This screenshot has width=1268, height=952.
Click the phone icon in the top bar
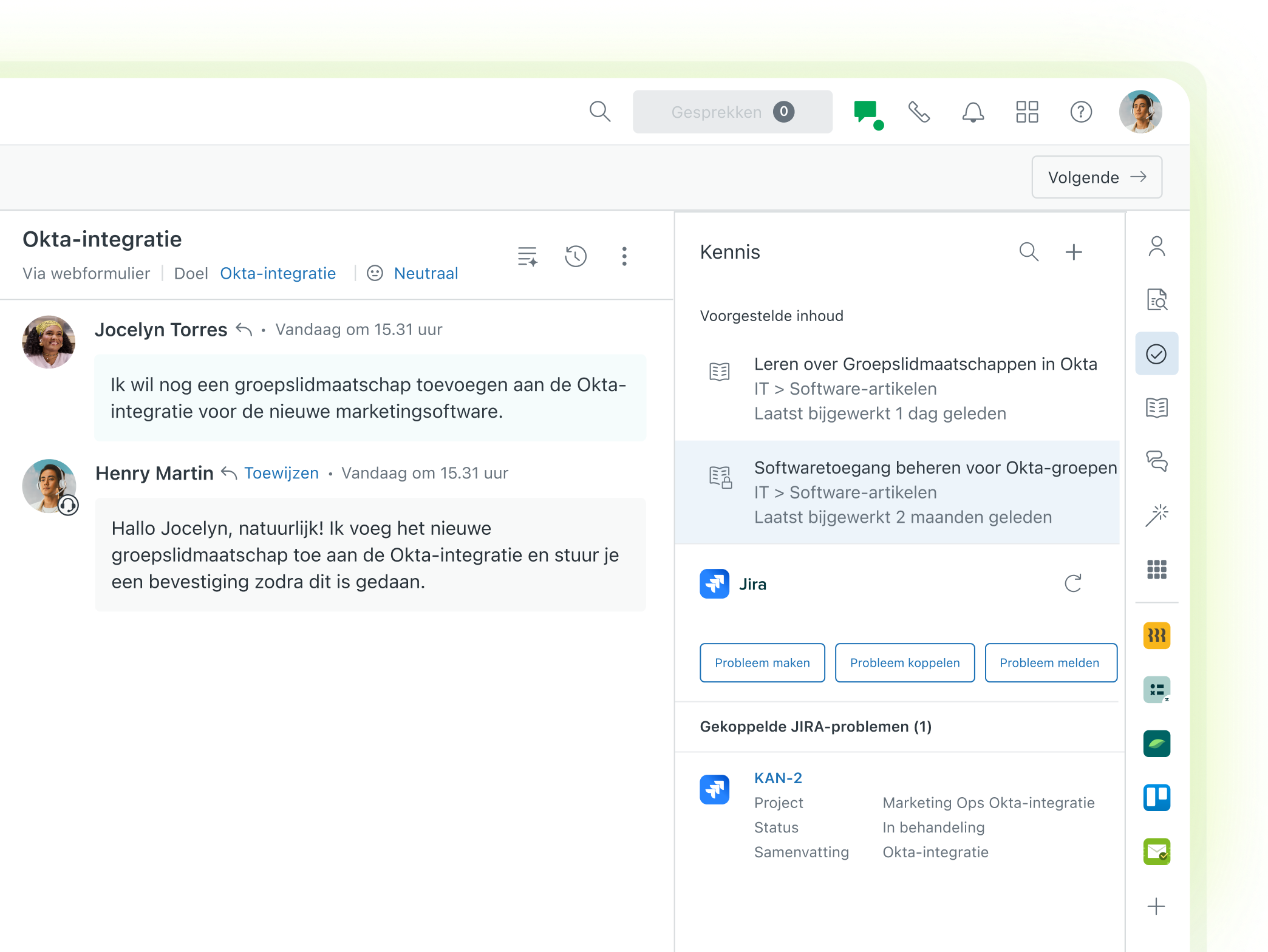tap(919, 112)
